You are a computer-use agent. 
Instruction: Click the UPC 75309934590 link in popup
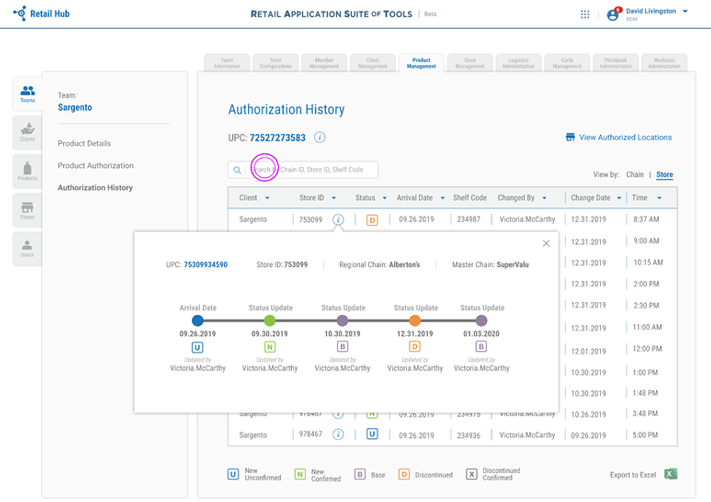[206, 265]
